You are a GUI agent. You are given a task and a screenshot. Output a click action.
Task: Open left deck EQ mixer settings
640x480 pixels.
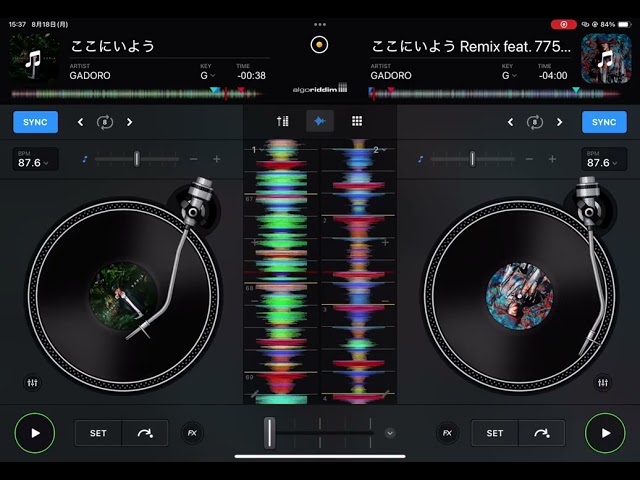coord(32,382)
